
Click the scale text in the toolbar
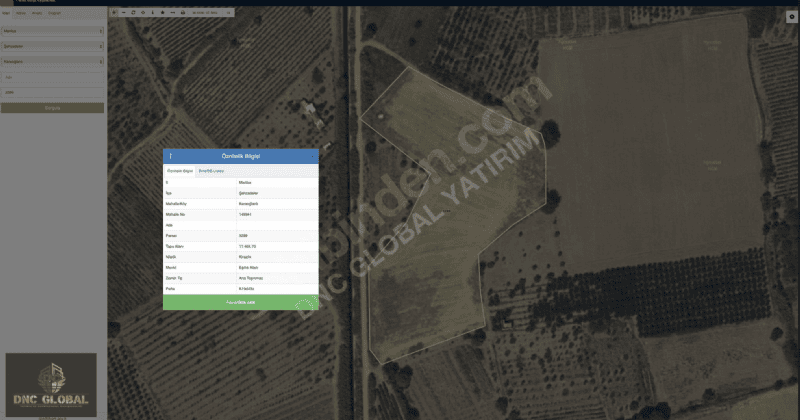coord(206,12)
